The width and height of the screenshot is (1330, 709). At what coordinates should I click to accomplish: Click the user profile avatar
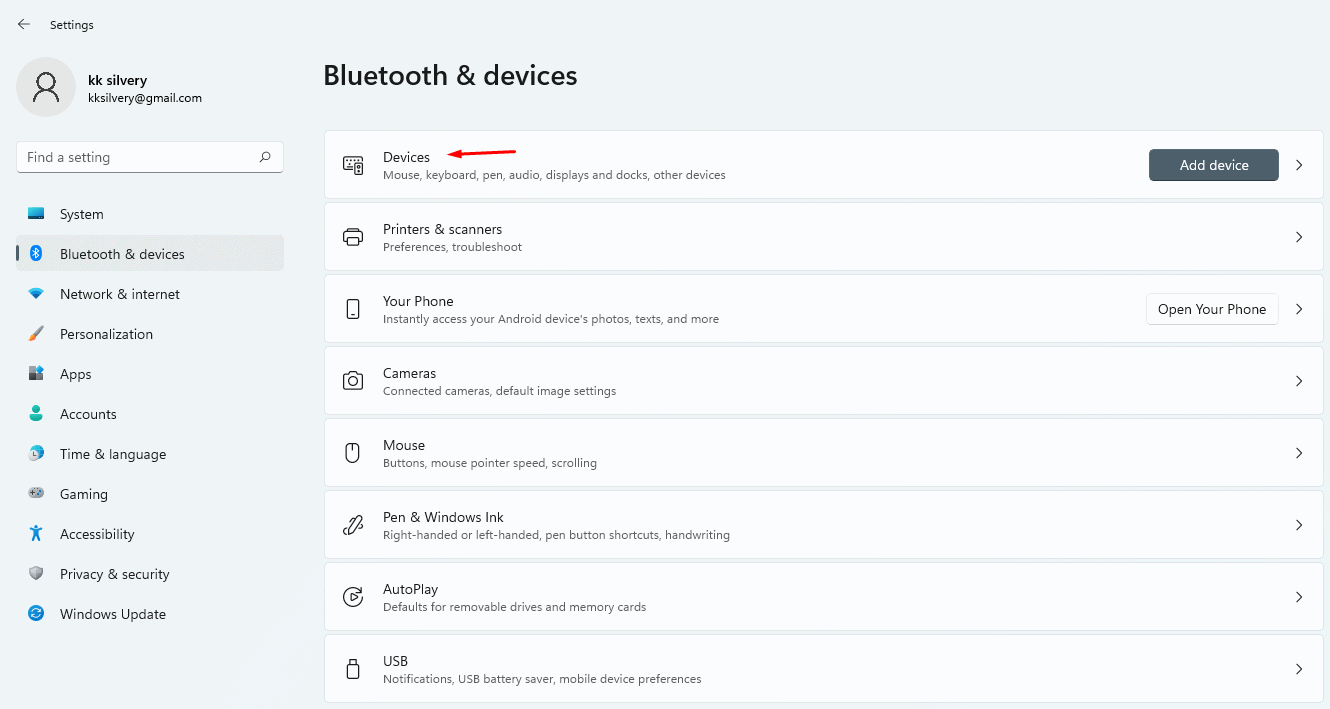pyautogui.click(x=46, y=87)
